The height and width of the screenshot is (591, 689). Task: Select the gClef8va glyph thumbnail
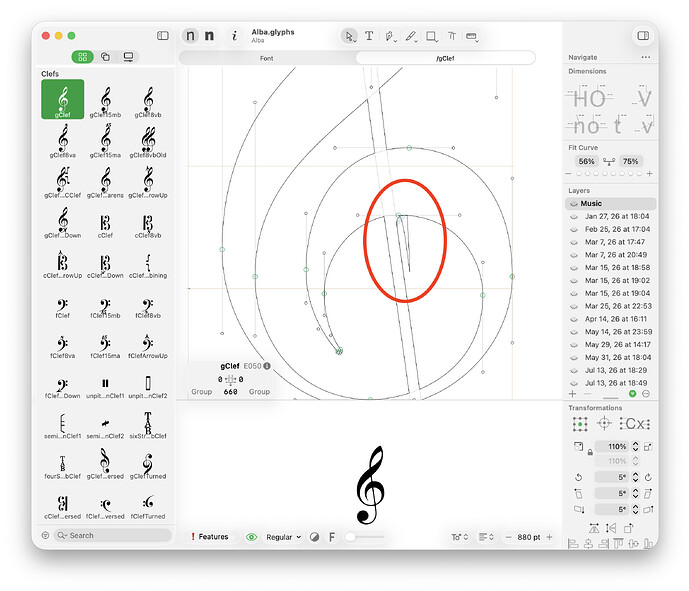(x=62, y=141)
